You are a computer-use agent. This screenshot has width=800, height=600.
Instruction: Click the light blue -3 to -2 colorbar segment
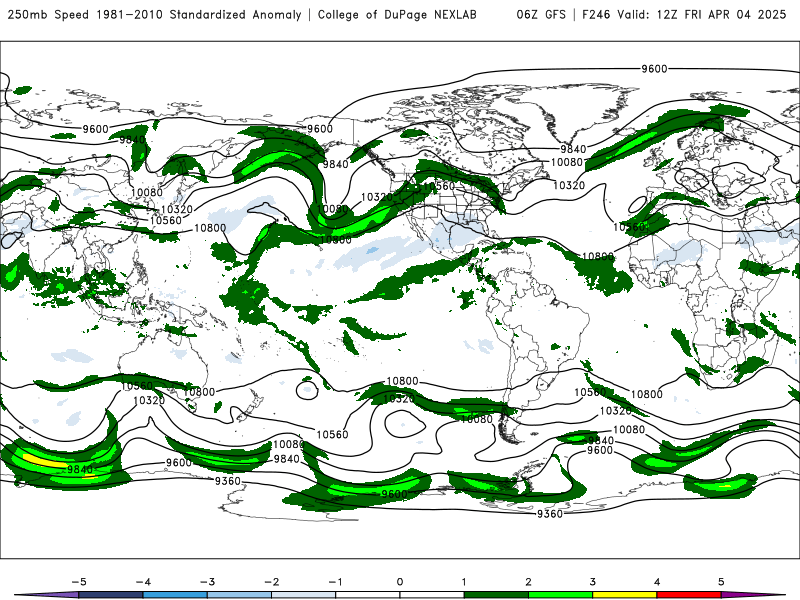[239, 595]
